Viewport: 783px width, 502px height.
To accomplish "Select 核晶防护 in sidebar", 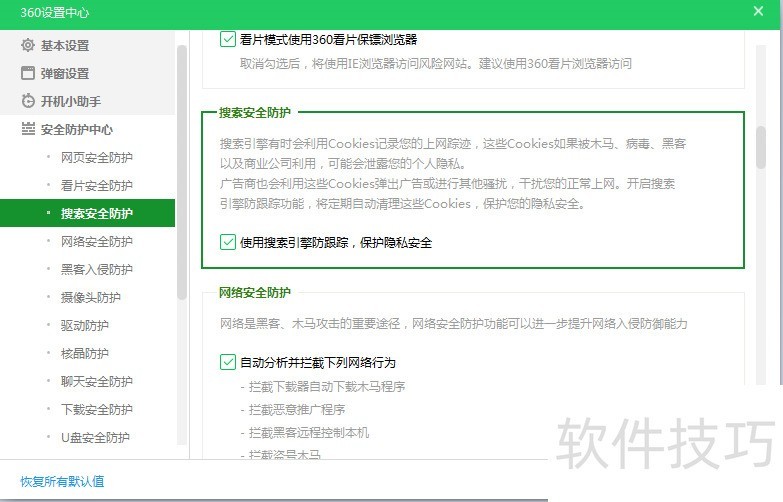I will pyautogui.click(x=87, y=353).
